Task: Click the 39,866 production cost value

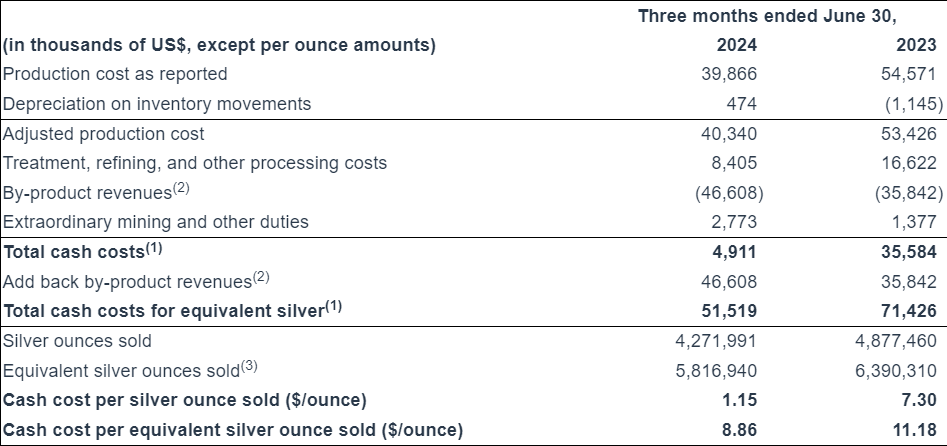Action: pos(732,74)
